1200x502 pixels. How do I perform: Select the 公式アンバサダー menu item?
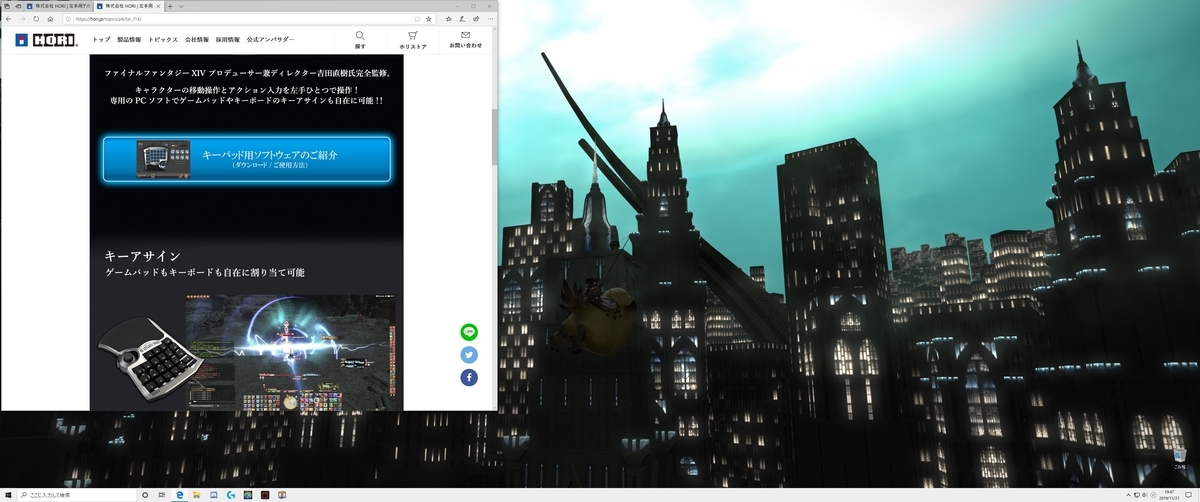(271, 39)
